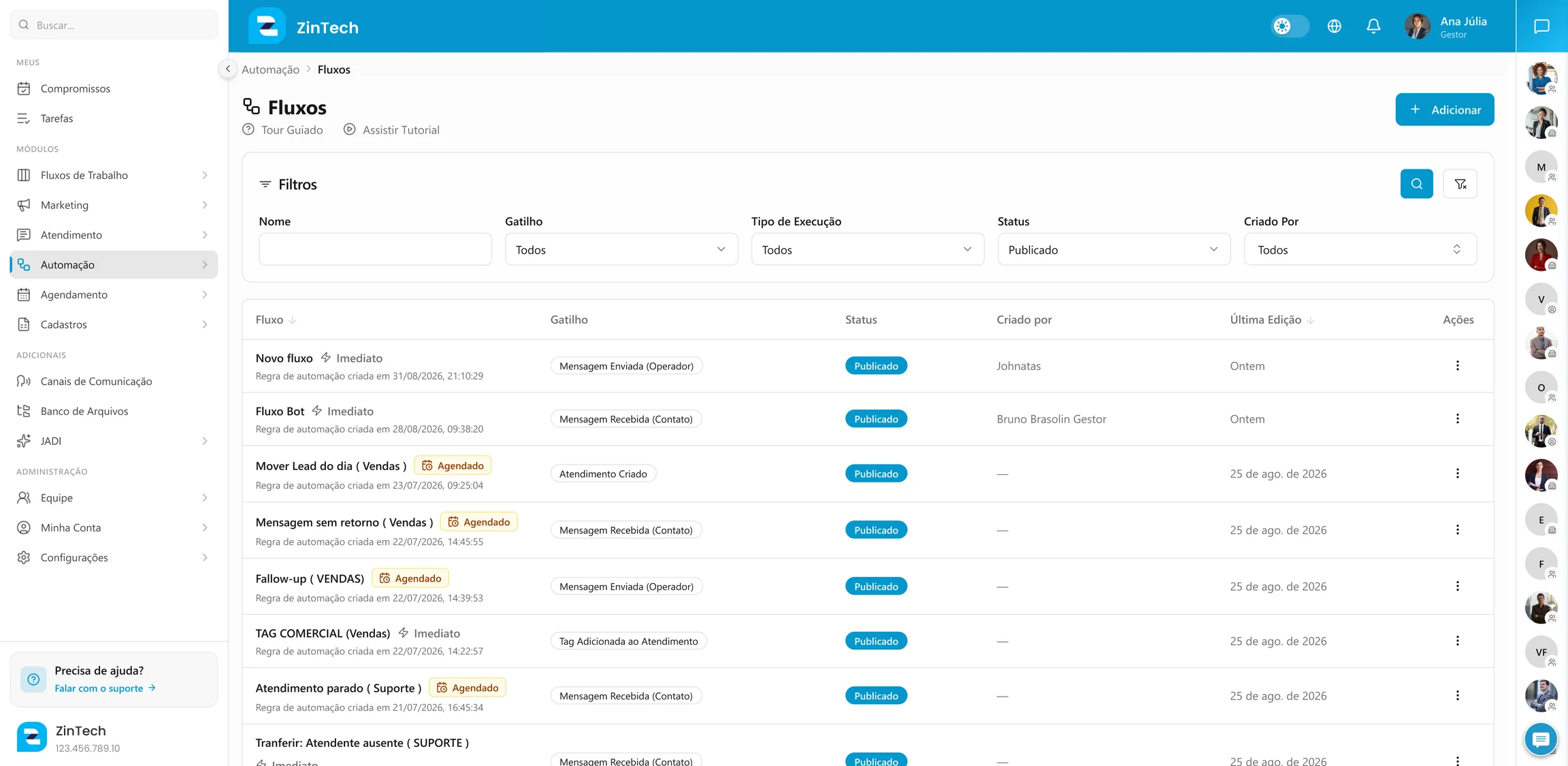The image size is (1568, 766).
Task: Click the Adicionar button
Action: (1444, 110)
